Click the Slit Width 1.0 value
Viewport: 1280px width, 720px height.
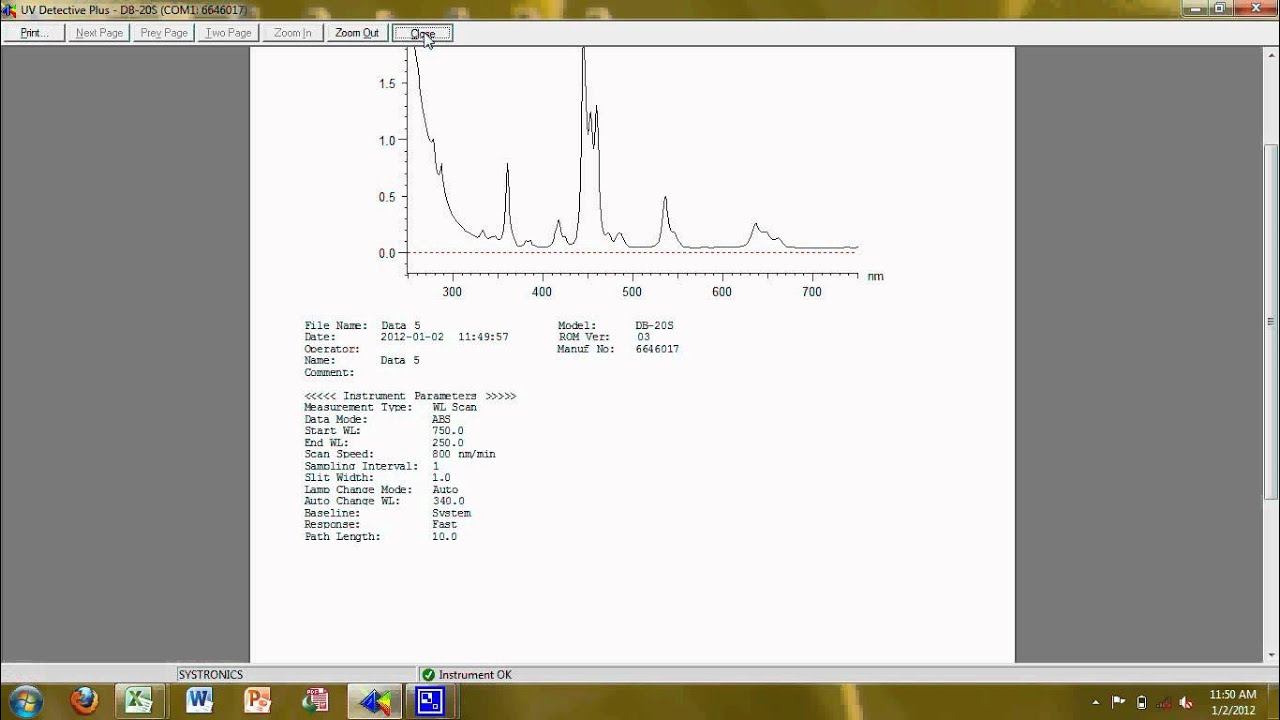pyautogui.click(x=441, y=478)
